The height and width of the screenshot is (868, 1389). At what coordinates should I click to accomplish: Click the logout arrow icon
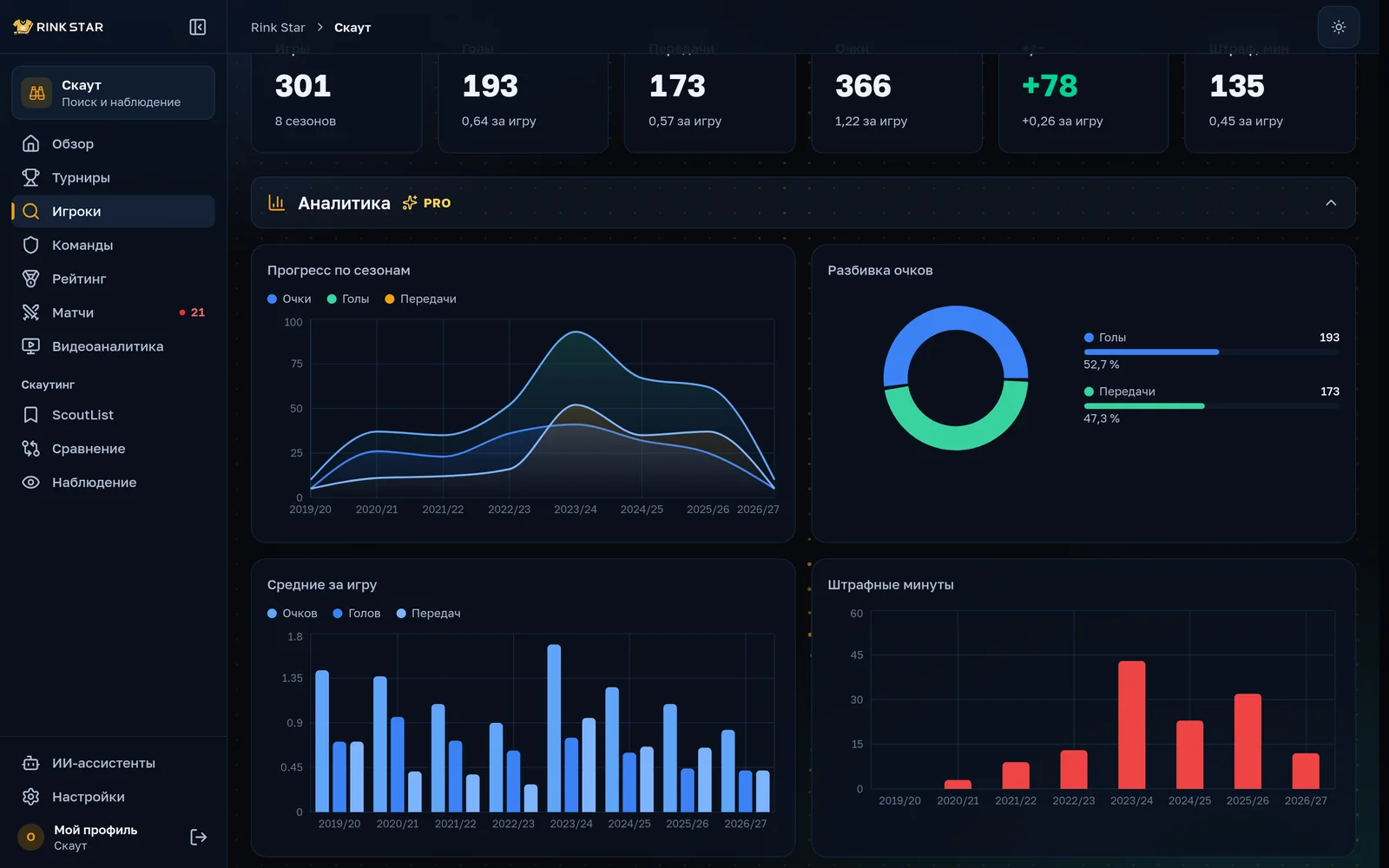pos(199,837)
